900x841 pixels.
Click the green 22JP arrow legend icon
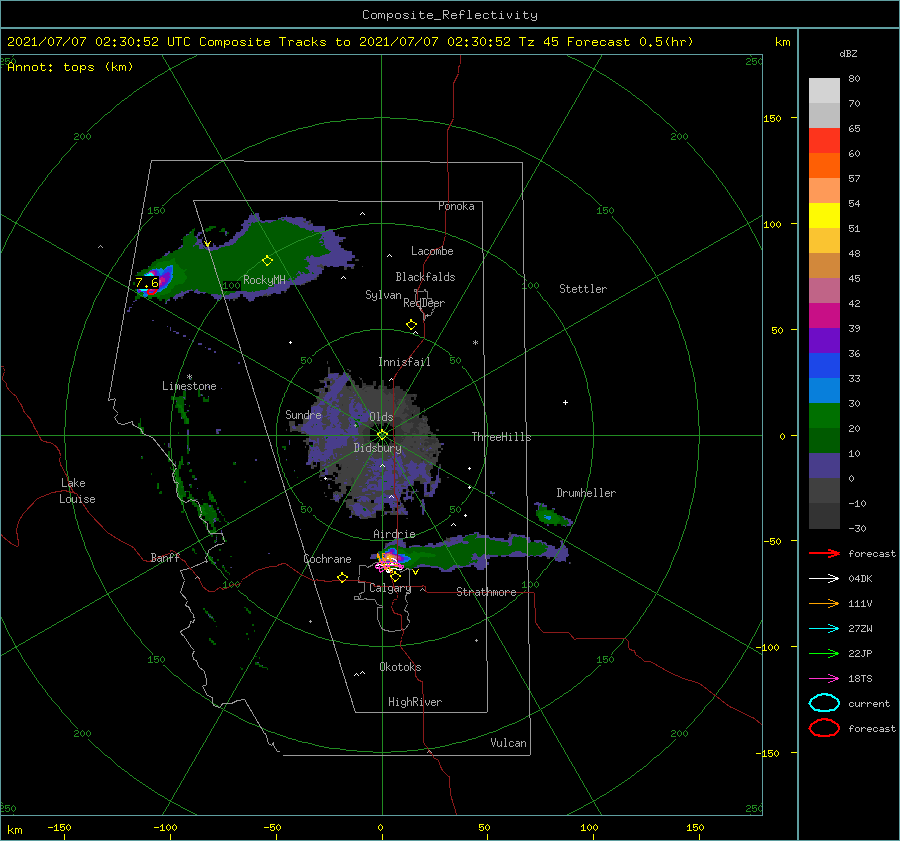tap(824, 653)
